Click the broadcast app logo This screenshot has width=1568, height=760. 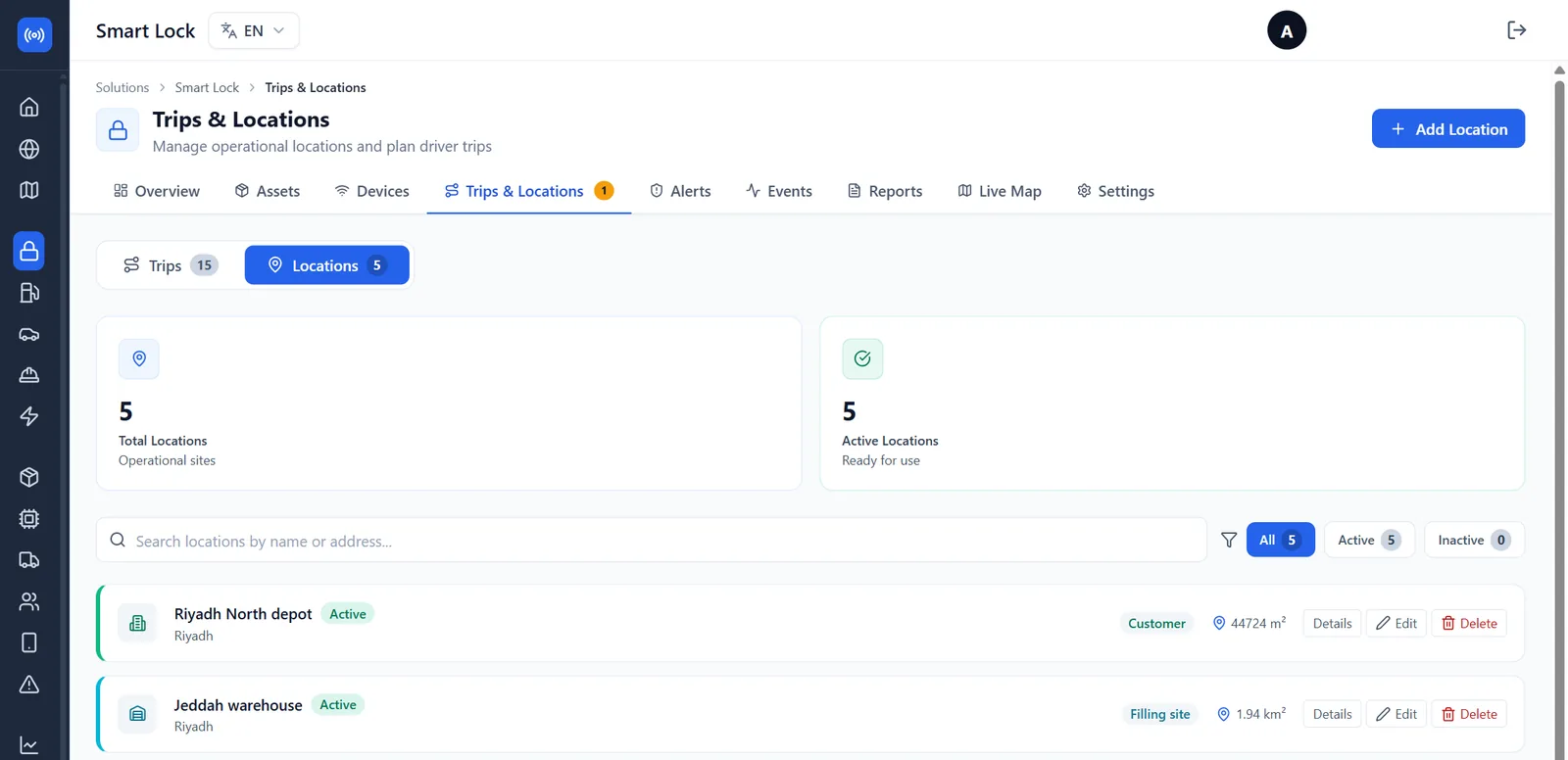(x=34, y=35)
